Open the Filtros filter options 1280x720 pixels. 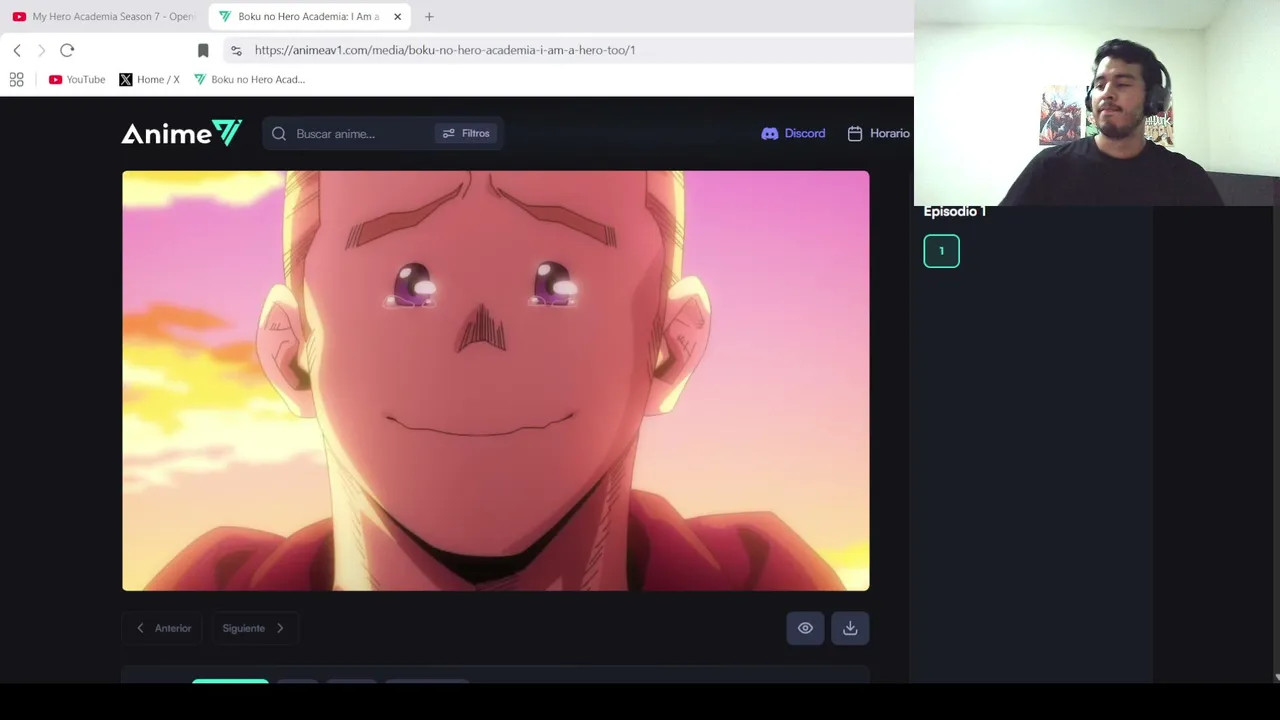(466, 133)
